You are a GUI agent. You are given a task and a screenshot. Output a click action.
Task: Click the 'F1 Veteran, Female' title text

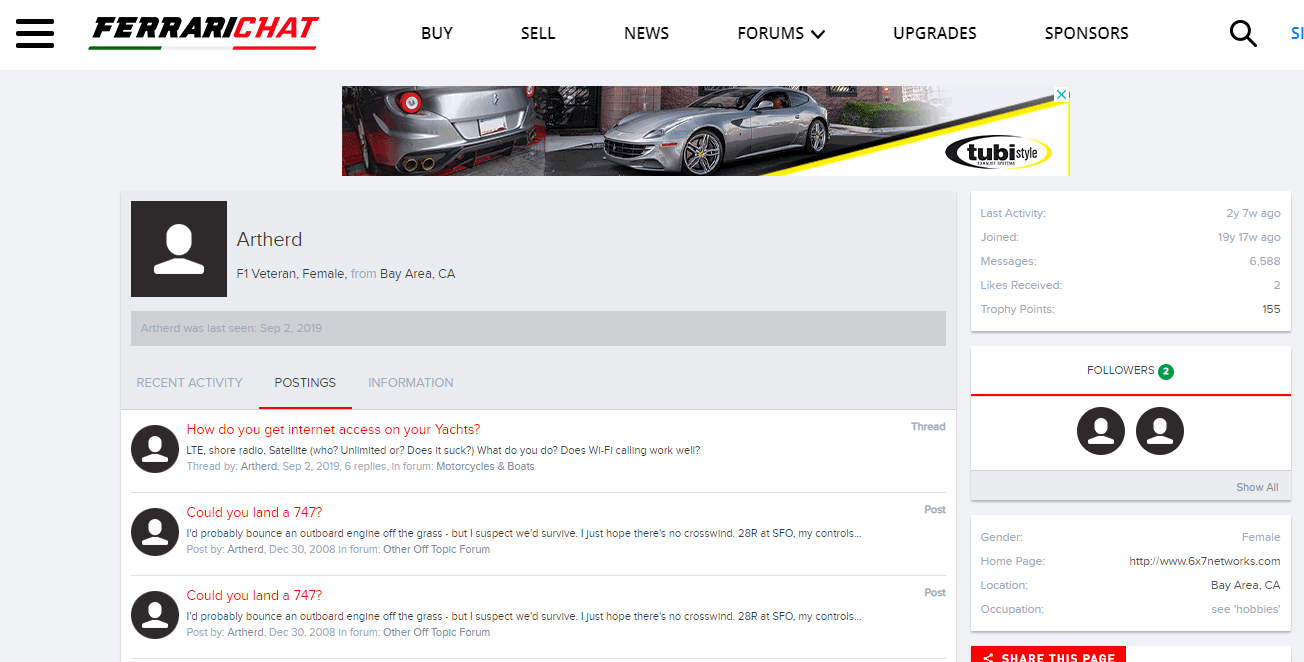point(291,274)
